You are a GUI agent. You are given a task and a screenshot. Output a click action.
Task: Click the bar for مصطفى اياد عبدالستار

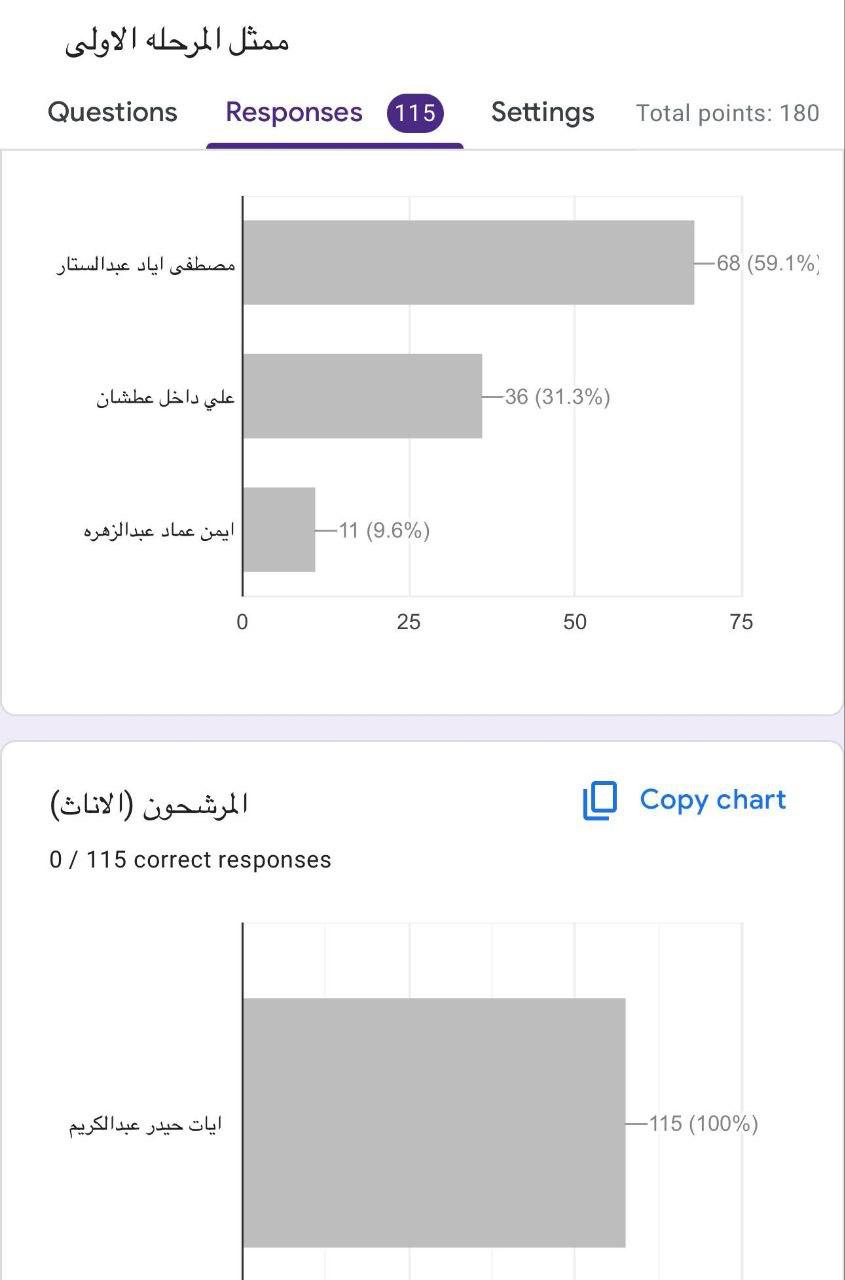(468, 263)
